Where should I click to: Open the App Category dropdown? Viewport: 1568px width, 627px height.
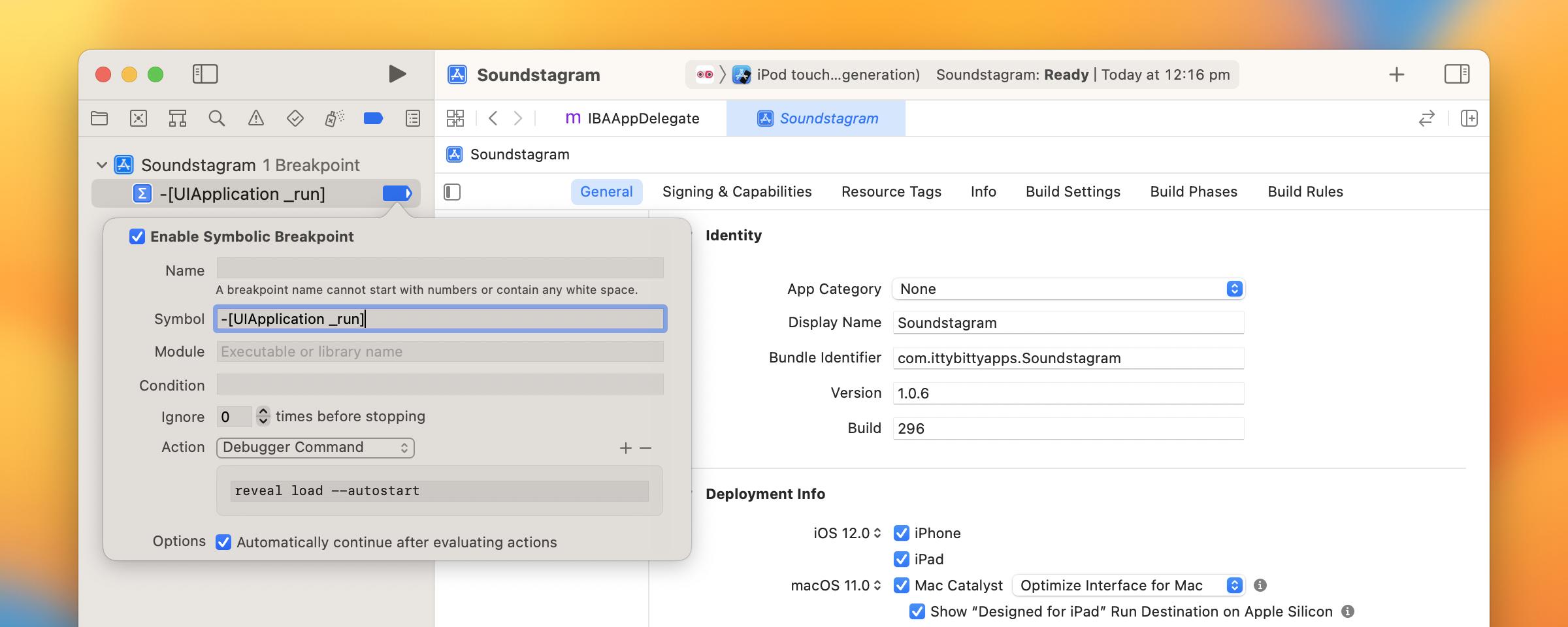(x=1068, y=289)
